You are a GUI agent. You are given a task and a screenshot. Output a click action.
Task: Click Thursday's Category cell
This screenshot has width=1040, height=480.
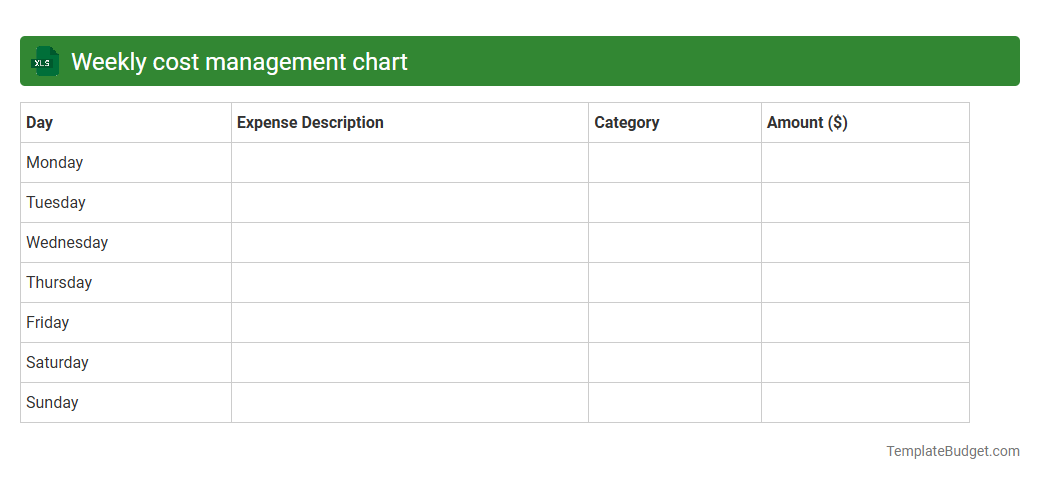pos(675,282)
